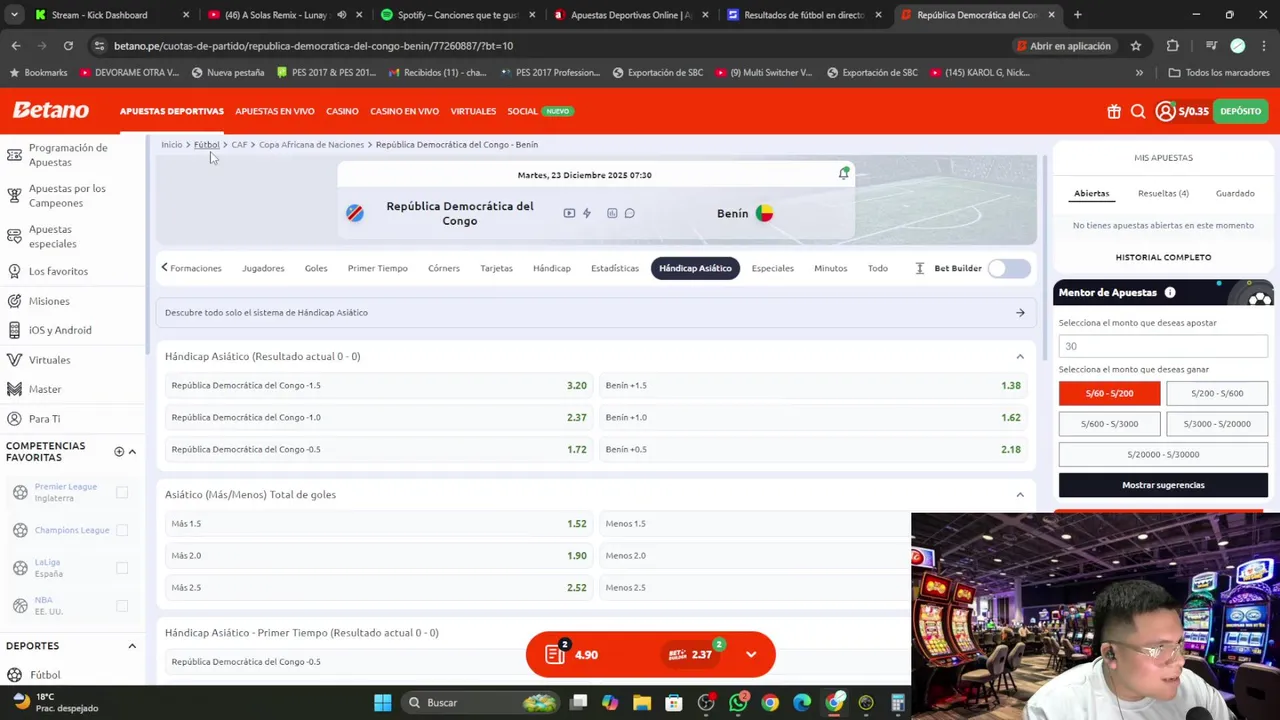Click the Mentor de Apuestas info icon
This screenshot has width=1280, height=720.
click(x=1170, y=292)
